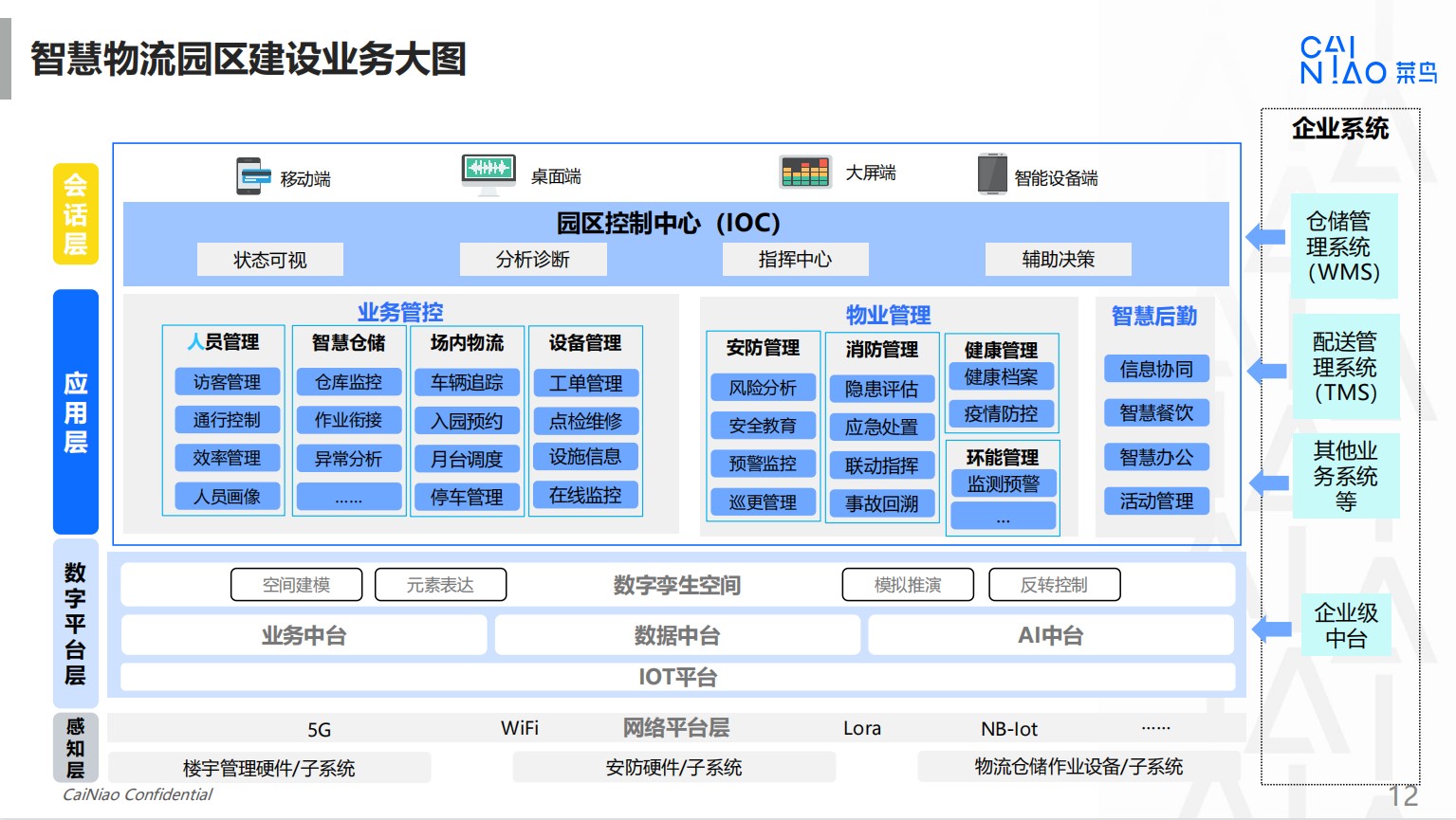Click the 访客管理 item
Viewport: 1456px width, 820px height.
pos(227,382)
